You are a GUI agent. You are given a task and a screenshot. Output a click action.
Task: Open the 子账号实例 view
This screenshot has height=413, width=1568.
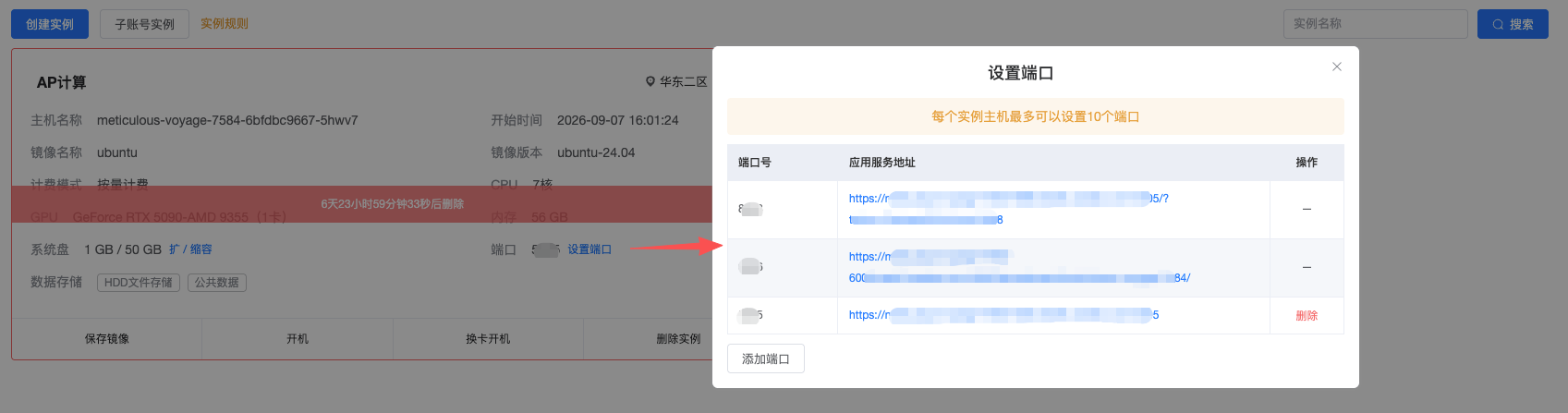[x=145, y=24]
